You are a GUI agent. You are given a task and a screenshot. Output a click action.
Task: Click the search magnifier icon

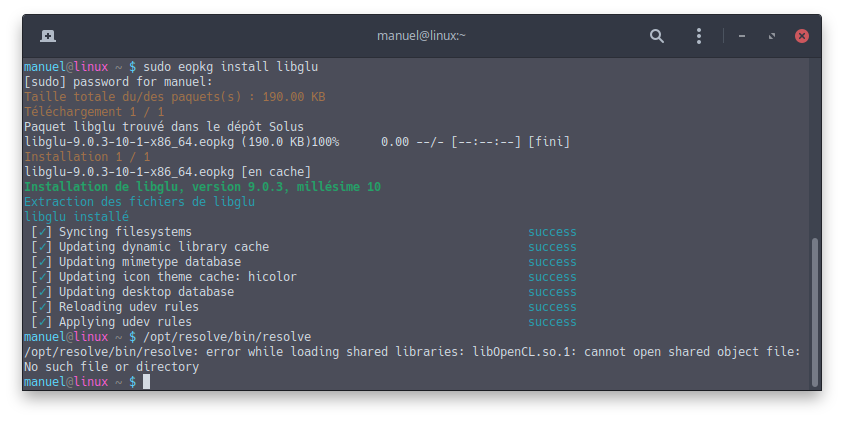tap(657, 36)
